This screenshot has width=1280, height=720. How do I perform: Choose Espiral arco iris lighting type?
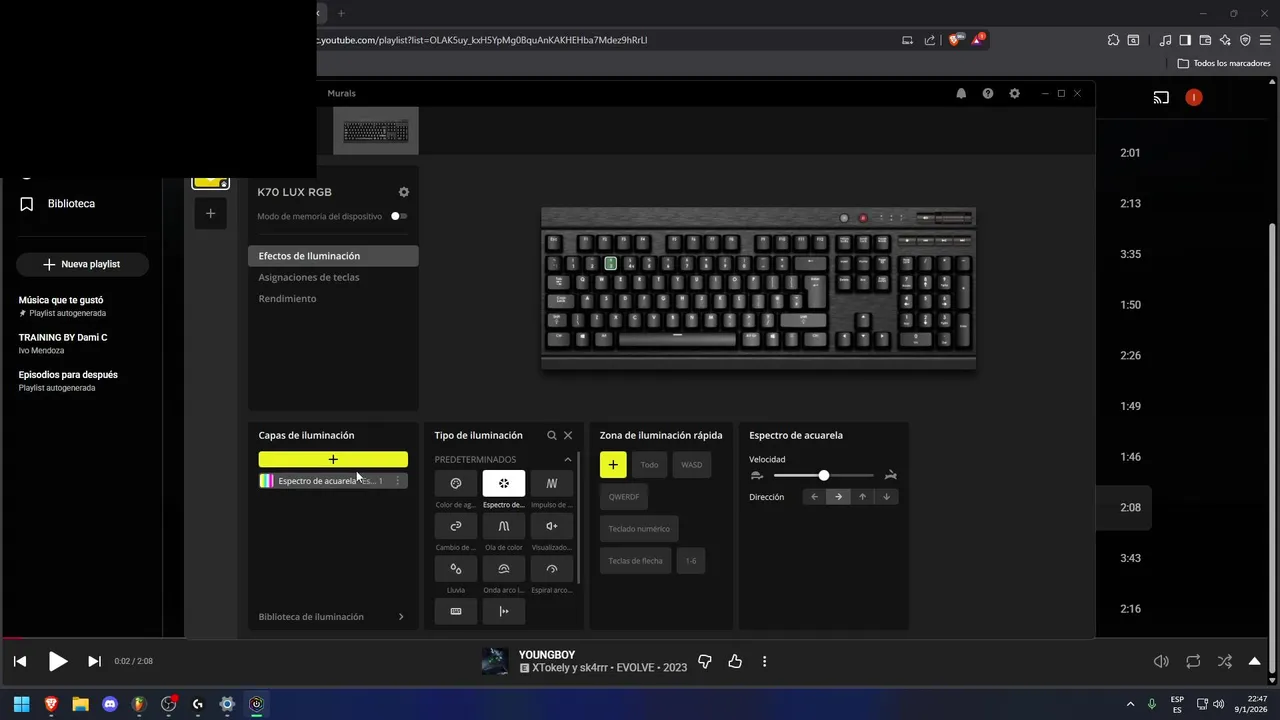pos(551,569)
